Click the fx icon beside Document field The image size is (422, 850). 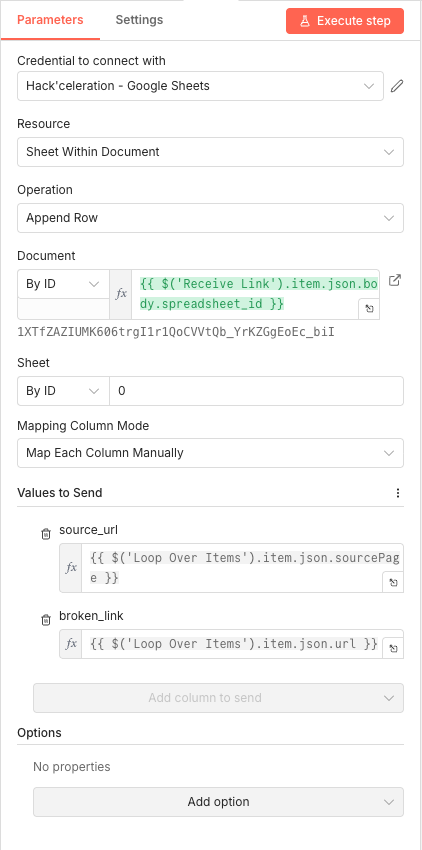(121, 294)
